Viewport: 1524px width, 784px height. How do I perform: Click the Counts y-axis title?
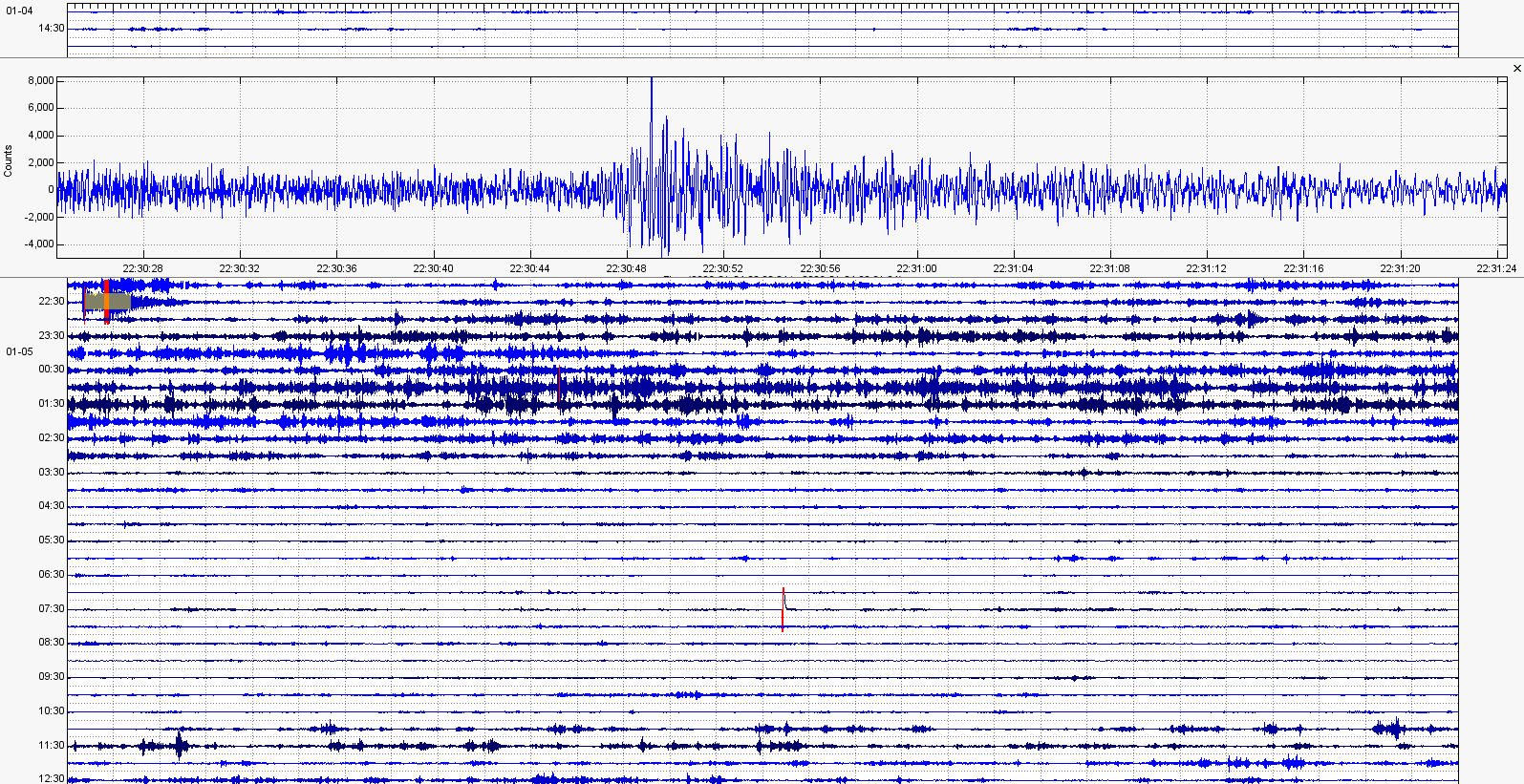[9, 160]
